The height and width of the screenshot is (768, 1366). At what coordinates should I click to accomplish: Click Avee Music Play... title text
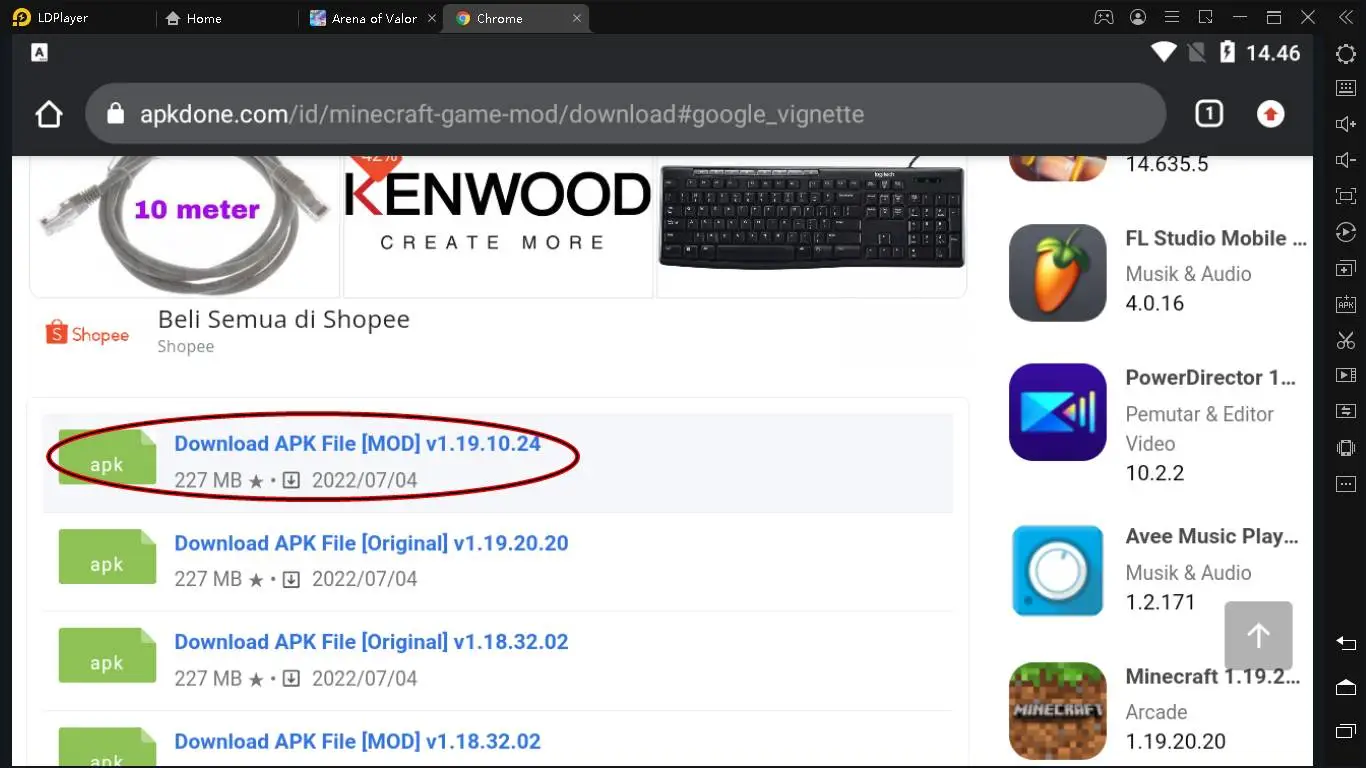coord(1212,536)
